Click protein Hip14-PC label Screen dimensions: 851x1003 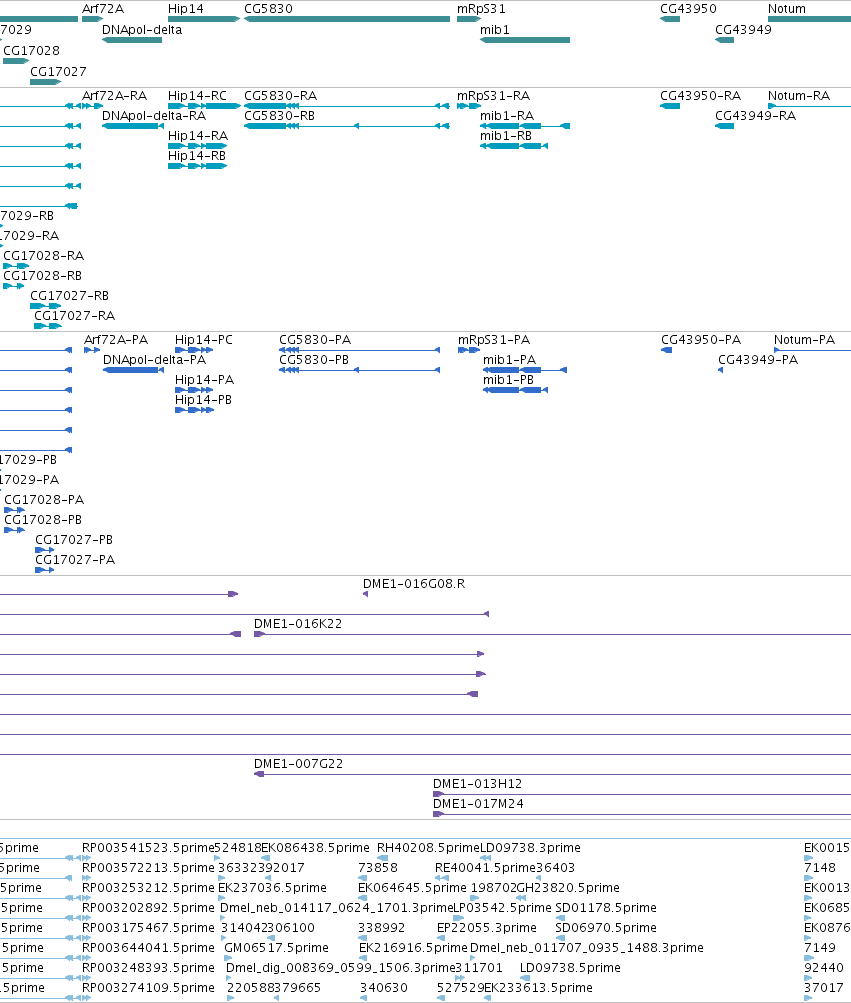coord(203,340)
